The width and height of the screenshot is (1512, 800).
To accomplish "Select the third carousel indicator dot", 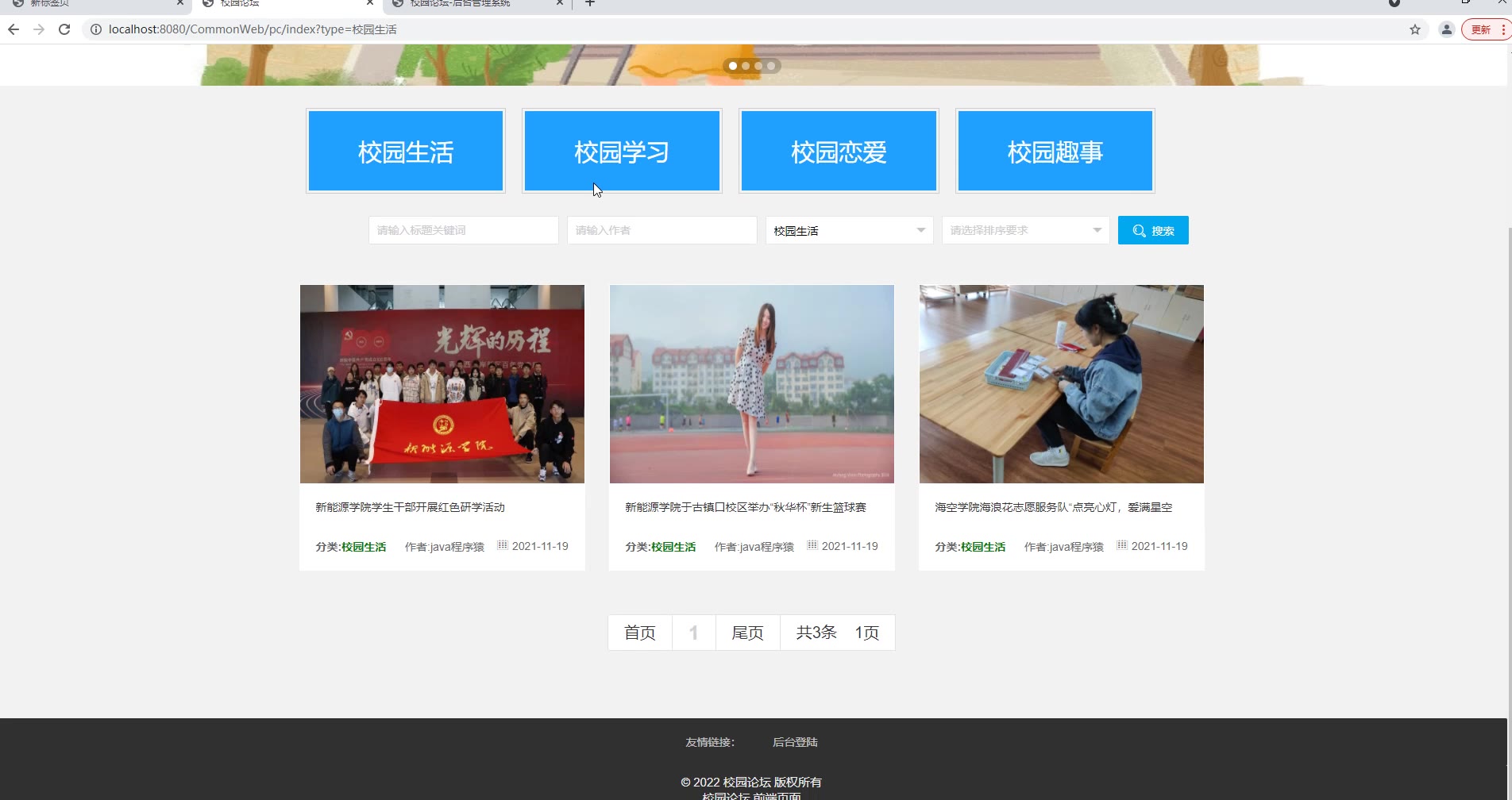I will pos(758,66).
